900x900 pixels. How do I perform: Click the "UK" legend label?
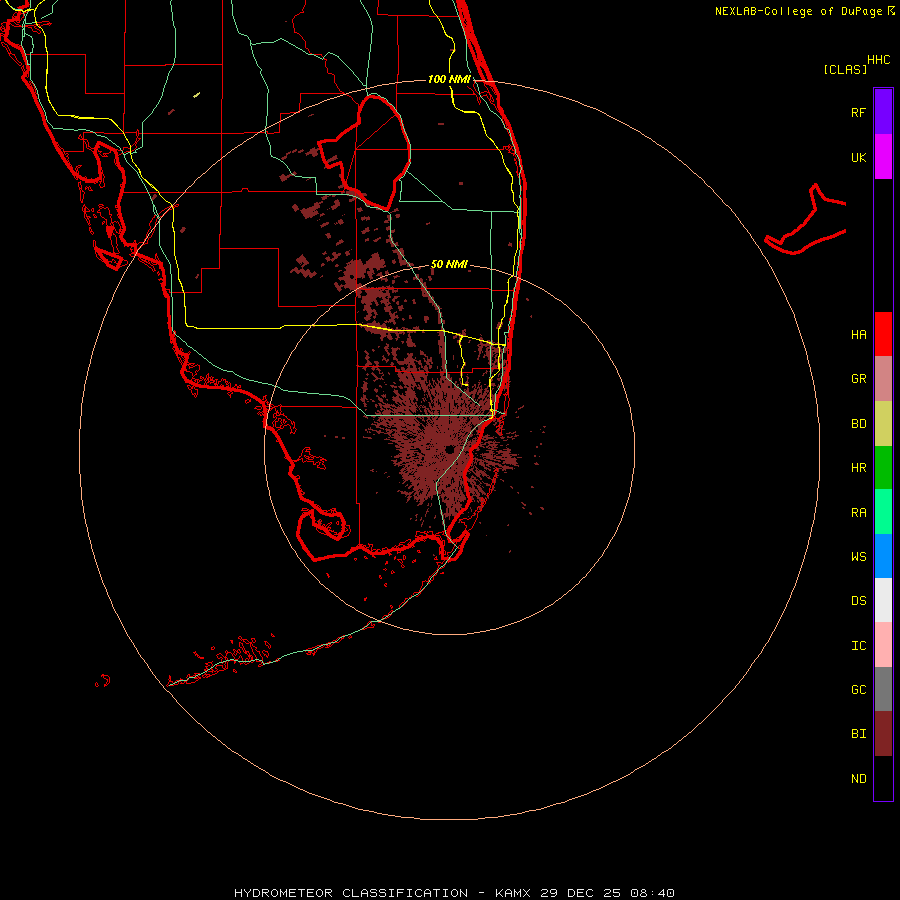click(858, 157)
